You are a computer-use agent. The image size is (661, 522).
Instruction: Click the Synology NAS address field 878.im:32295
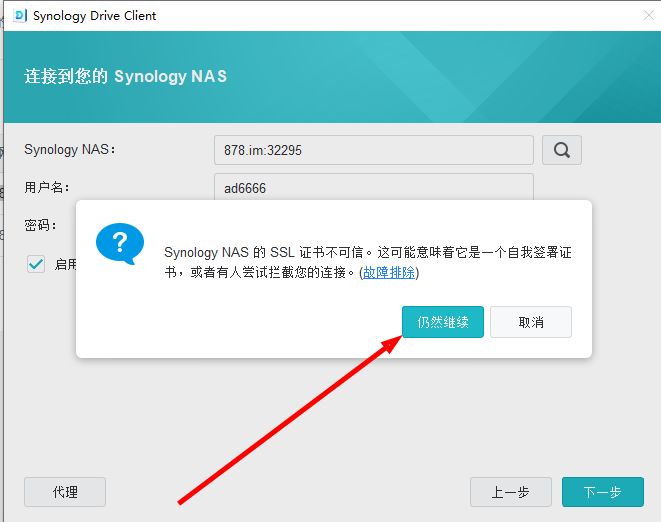point(373,150)
